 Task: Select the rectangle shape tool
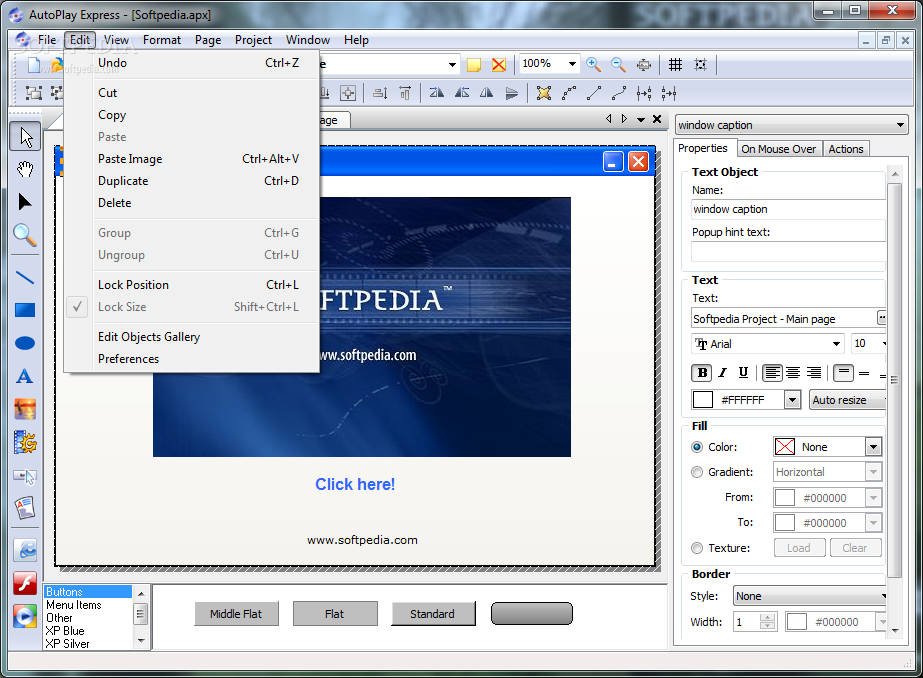tap(25, 310)
